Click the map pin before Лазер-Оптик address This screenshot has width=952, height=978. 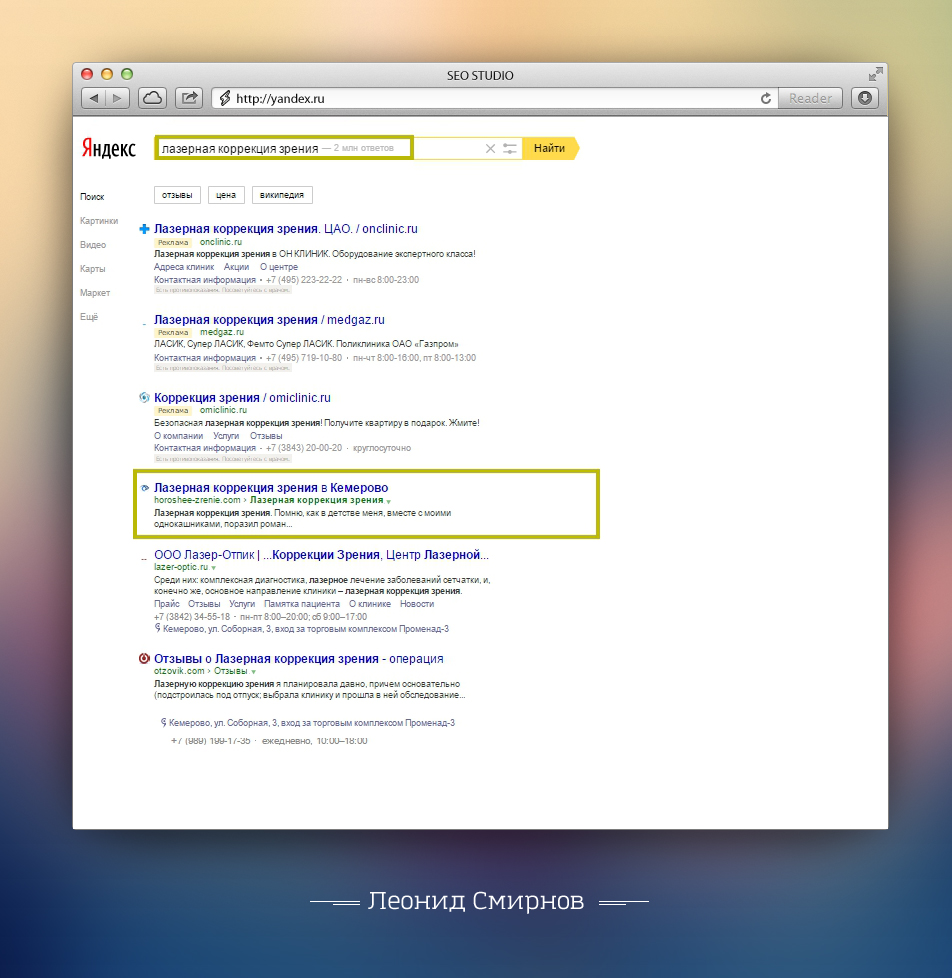(x=157, y=629)
